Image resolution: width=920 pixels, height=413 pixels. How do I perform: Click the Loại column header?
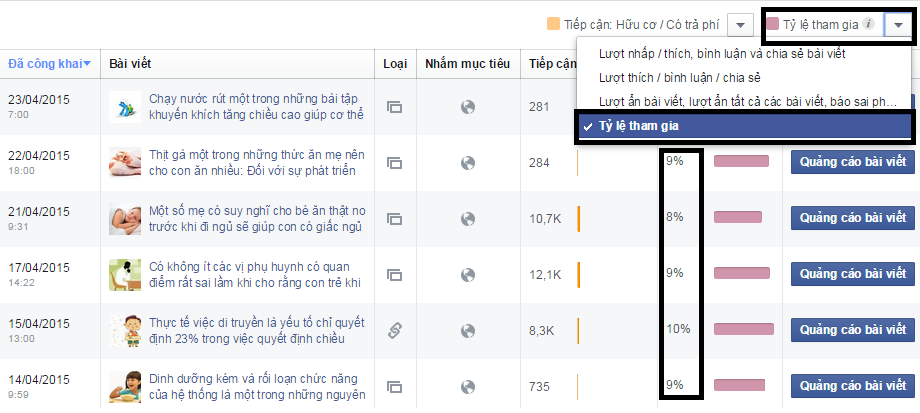point(395,64)
